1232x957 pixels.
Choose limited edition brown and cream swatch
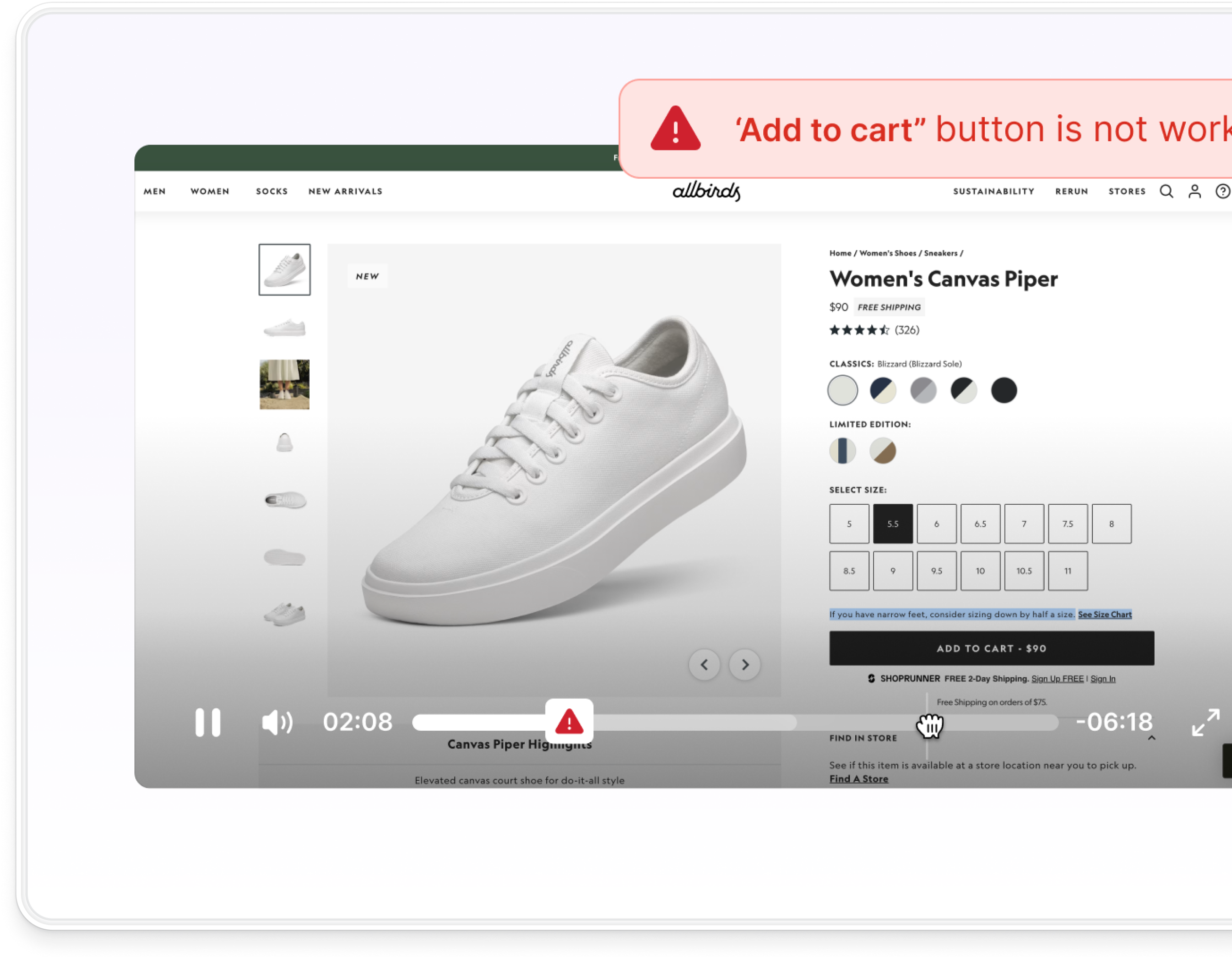click(x=883, y=451)
